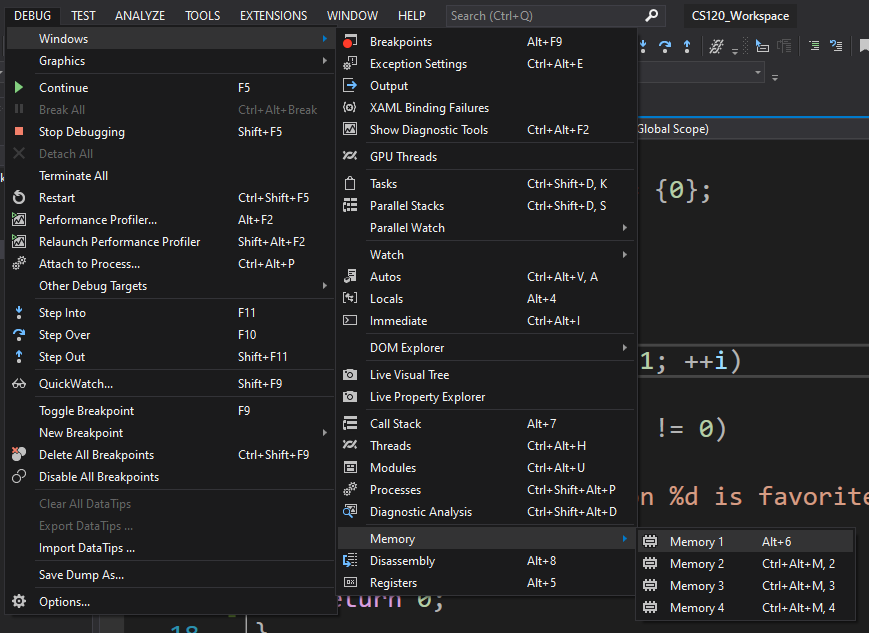Click the Tasks clipboard icon

tap(350, 183)
